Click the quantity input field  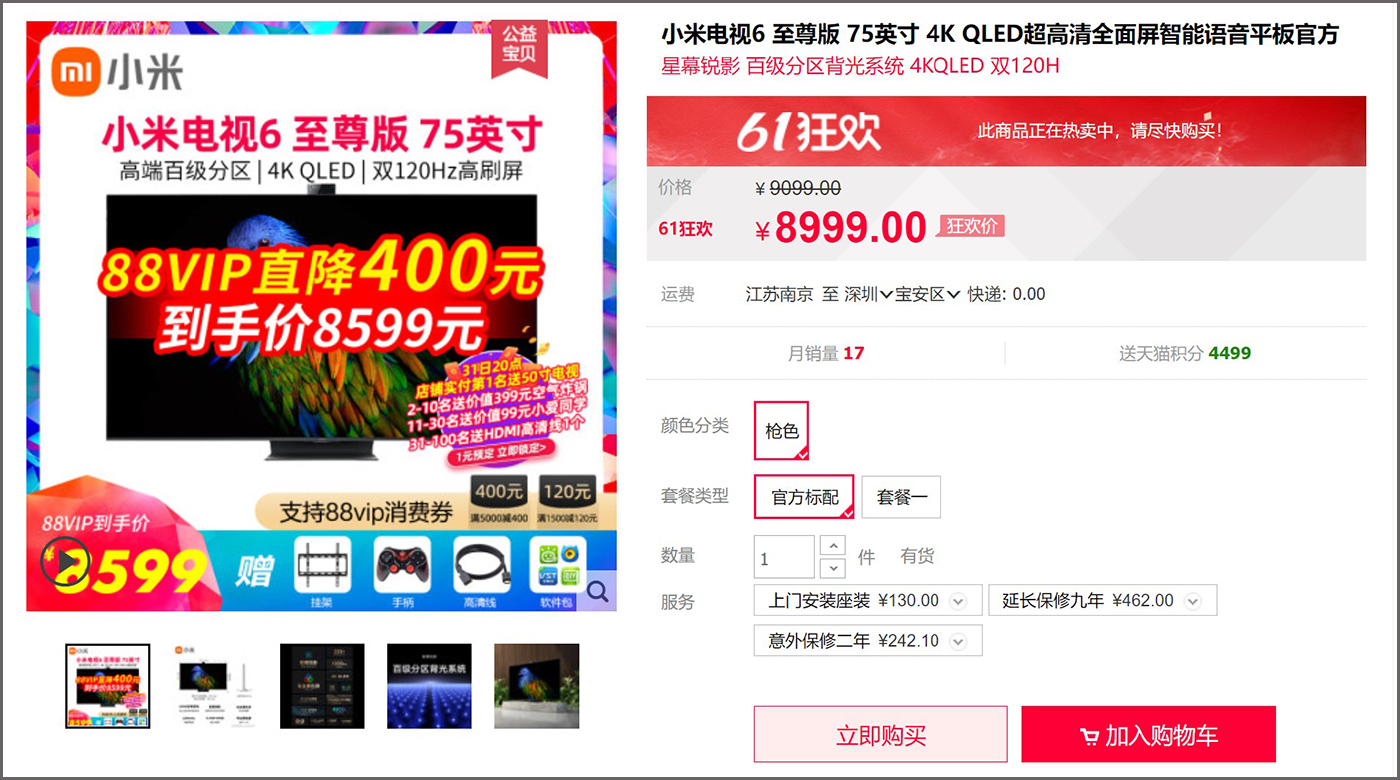(784, 557)
